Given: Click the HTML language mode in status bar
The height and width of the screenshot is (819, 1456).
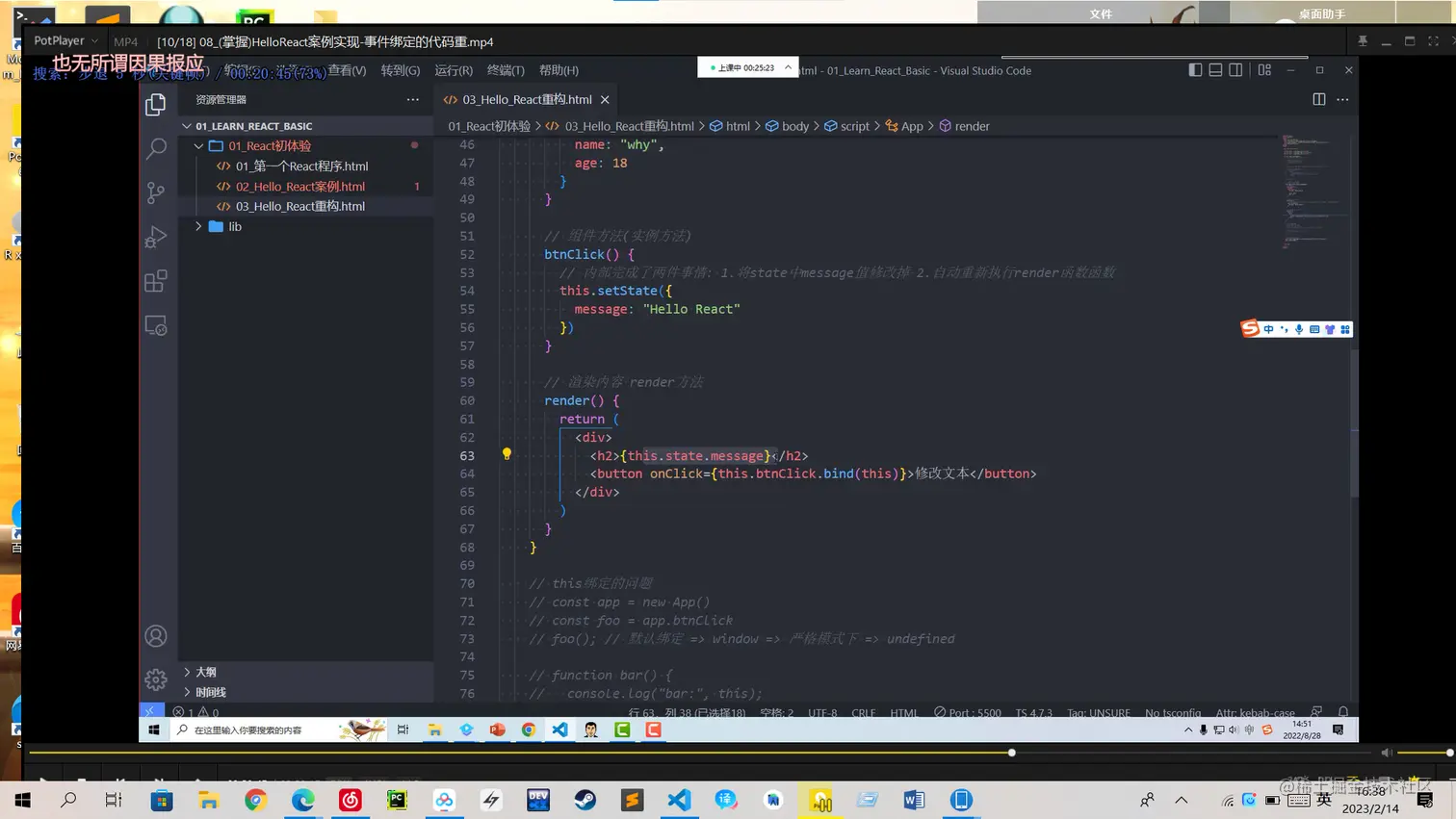Looking at the screenshot, I should click(904, 712).
